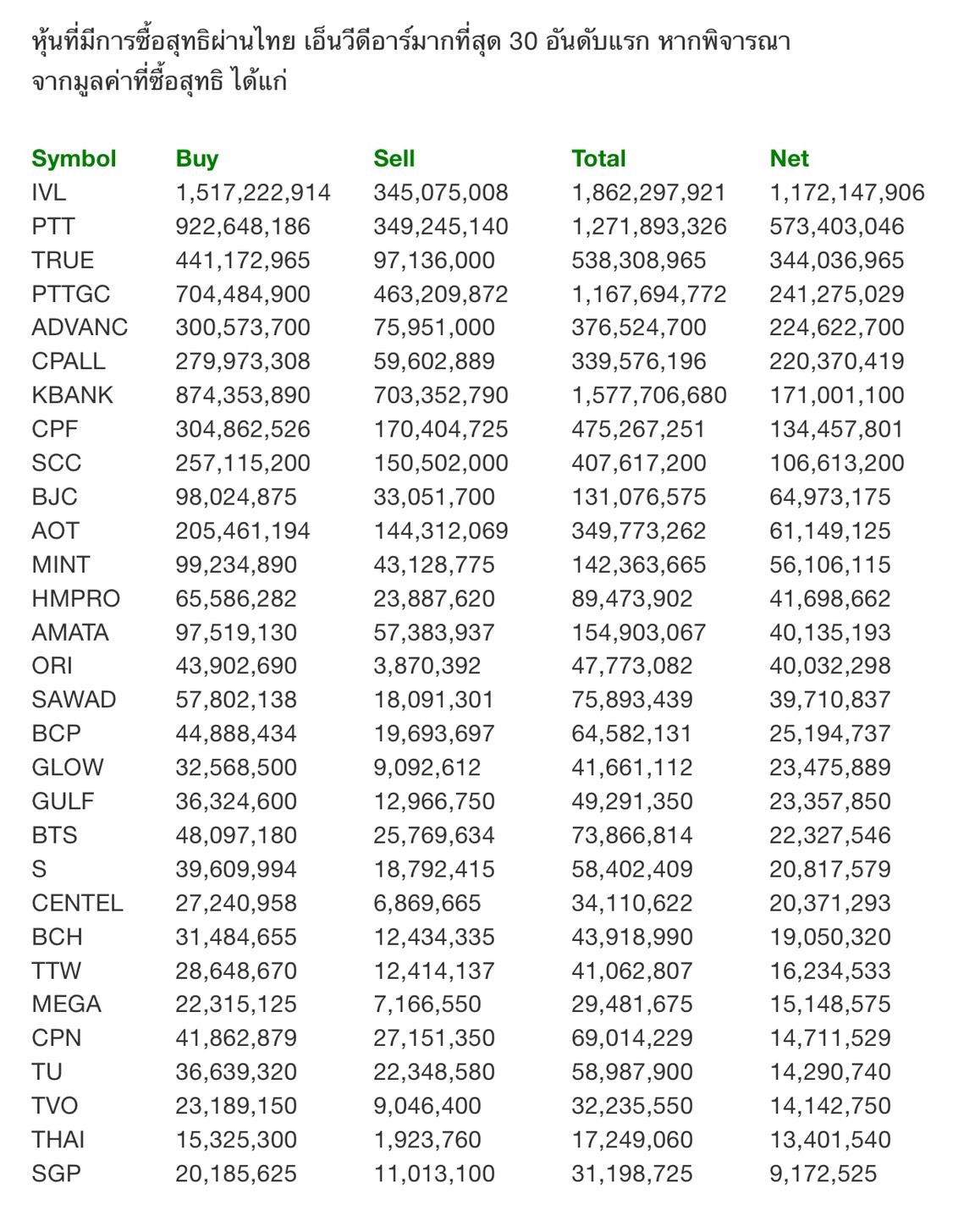
Task: Select SCC total value 407,617,200
Action: (x=638, y=463)
